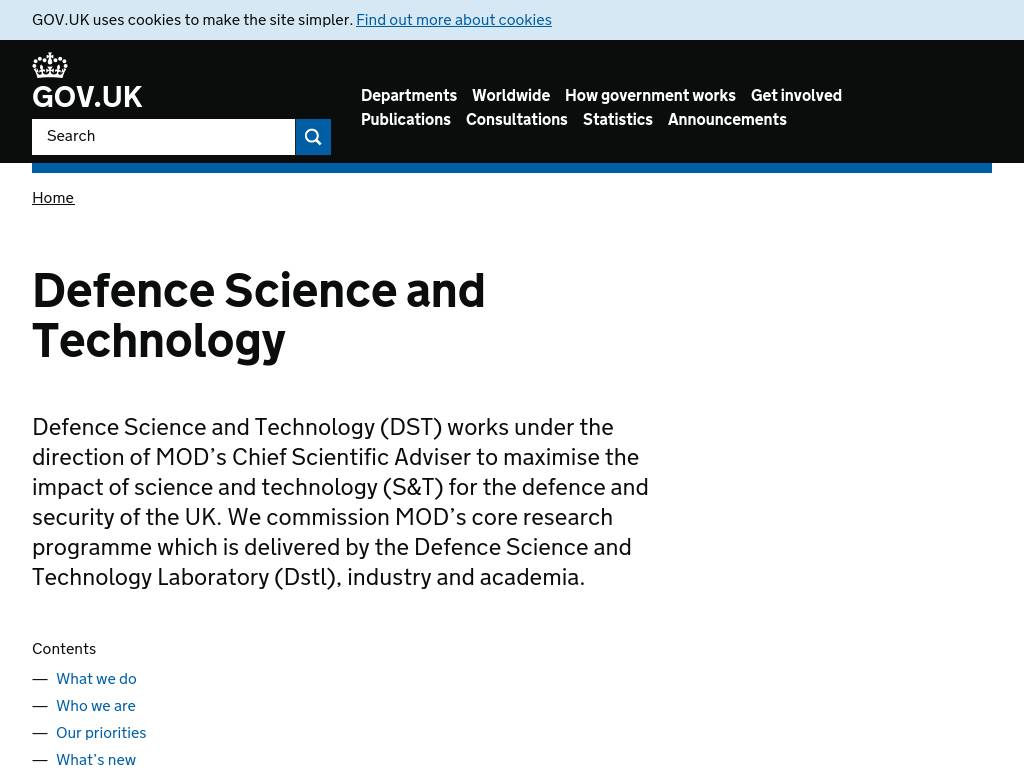Image resolution: width=1024 pixels, height=768 pixels.
Task: Navigate to Publications
Action: [x=405, y=120]
